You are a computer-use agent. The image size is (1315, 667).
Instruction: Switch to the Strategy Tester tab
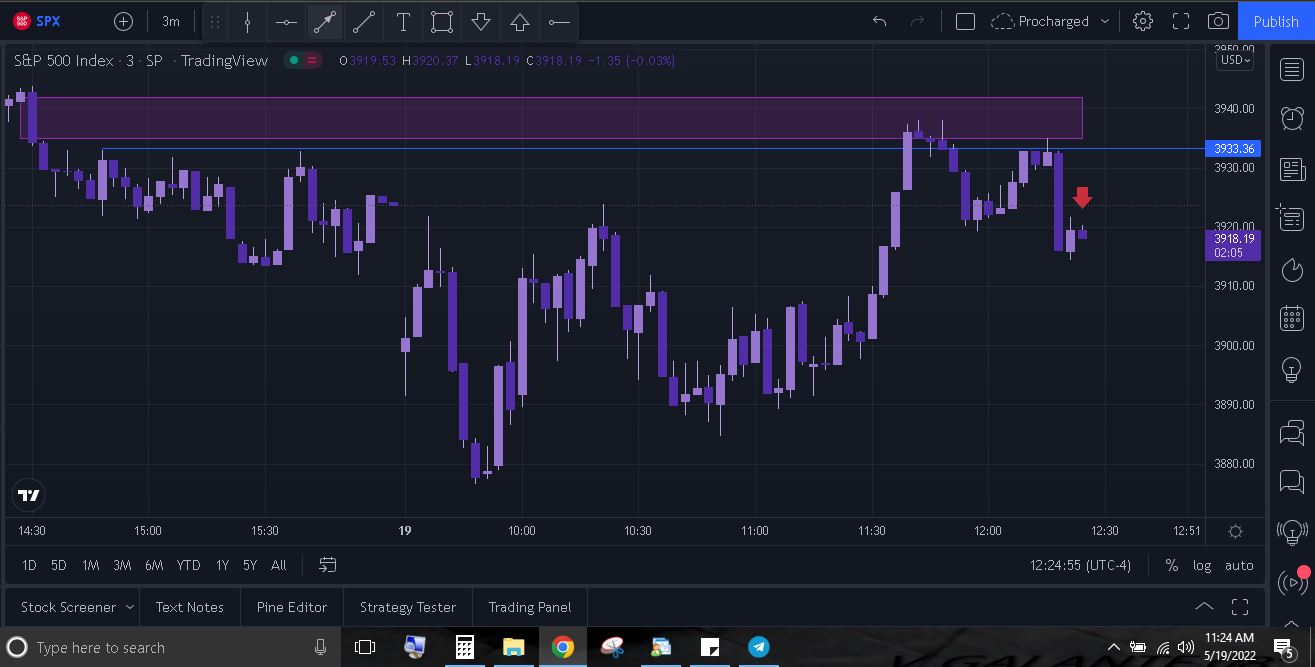[x=408, y=607]
